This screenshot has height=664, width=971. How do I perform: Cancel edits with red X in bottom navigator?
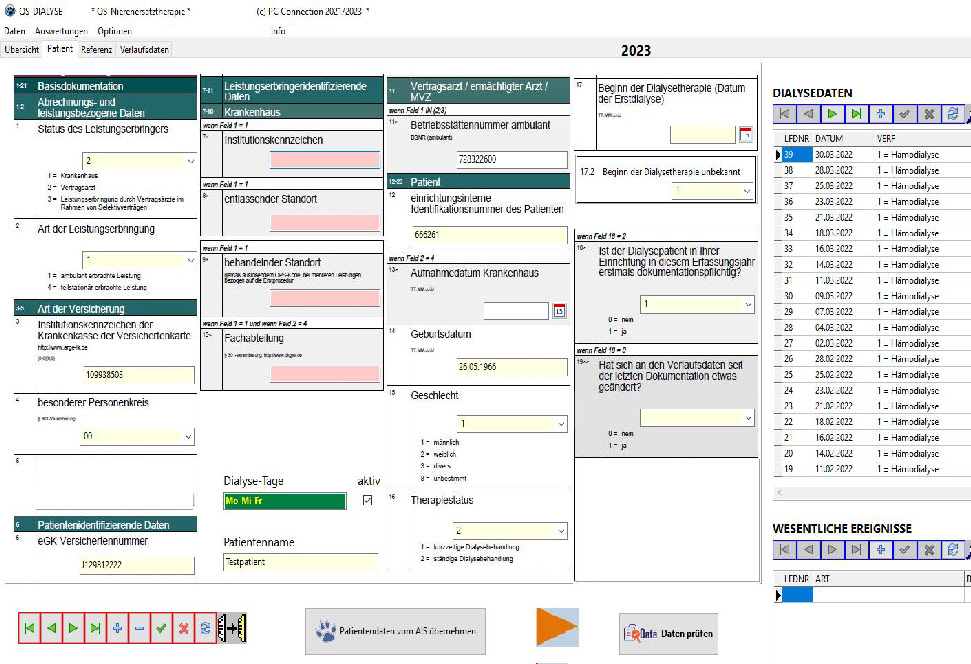click(183, 628)
